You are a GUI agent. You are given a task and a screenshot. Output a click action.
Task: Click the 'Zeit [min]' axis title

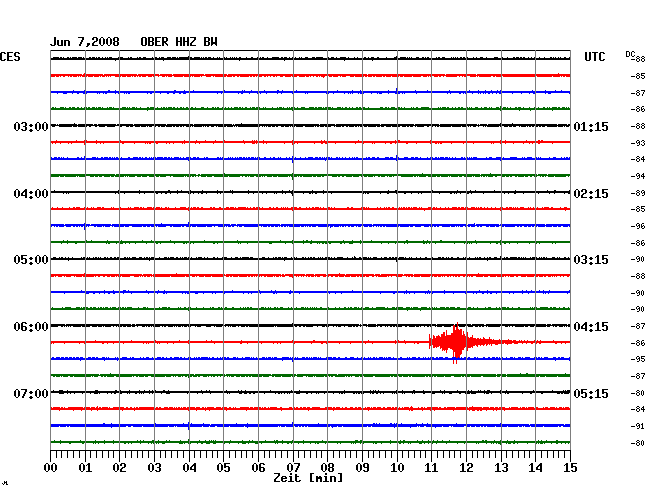[308, 478]
